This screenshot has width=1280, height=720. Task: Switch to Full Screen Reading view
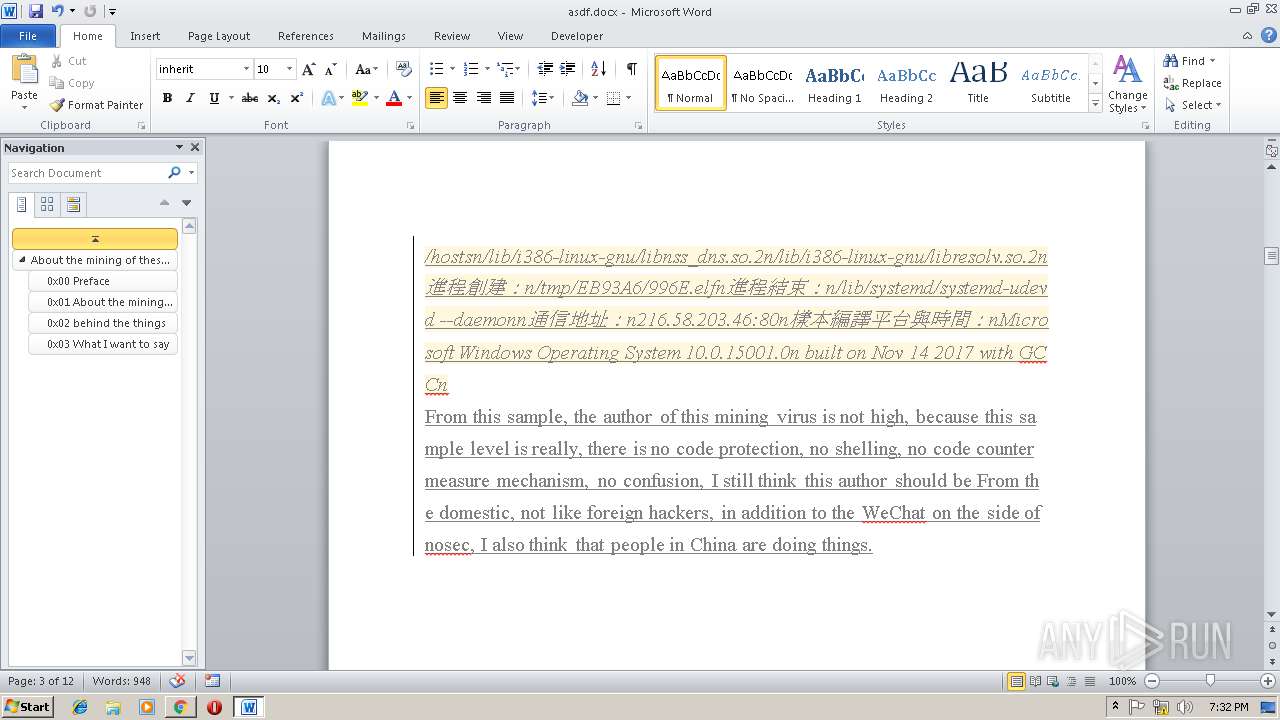[1035, 681]
